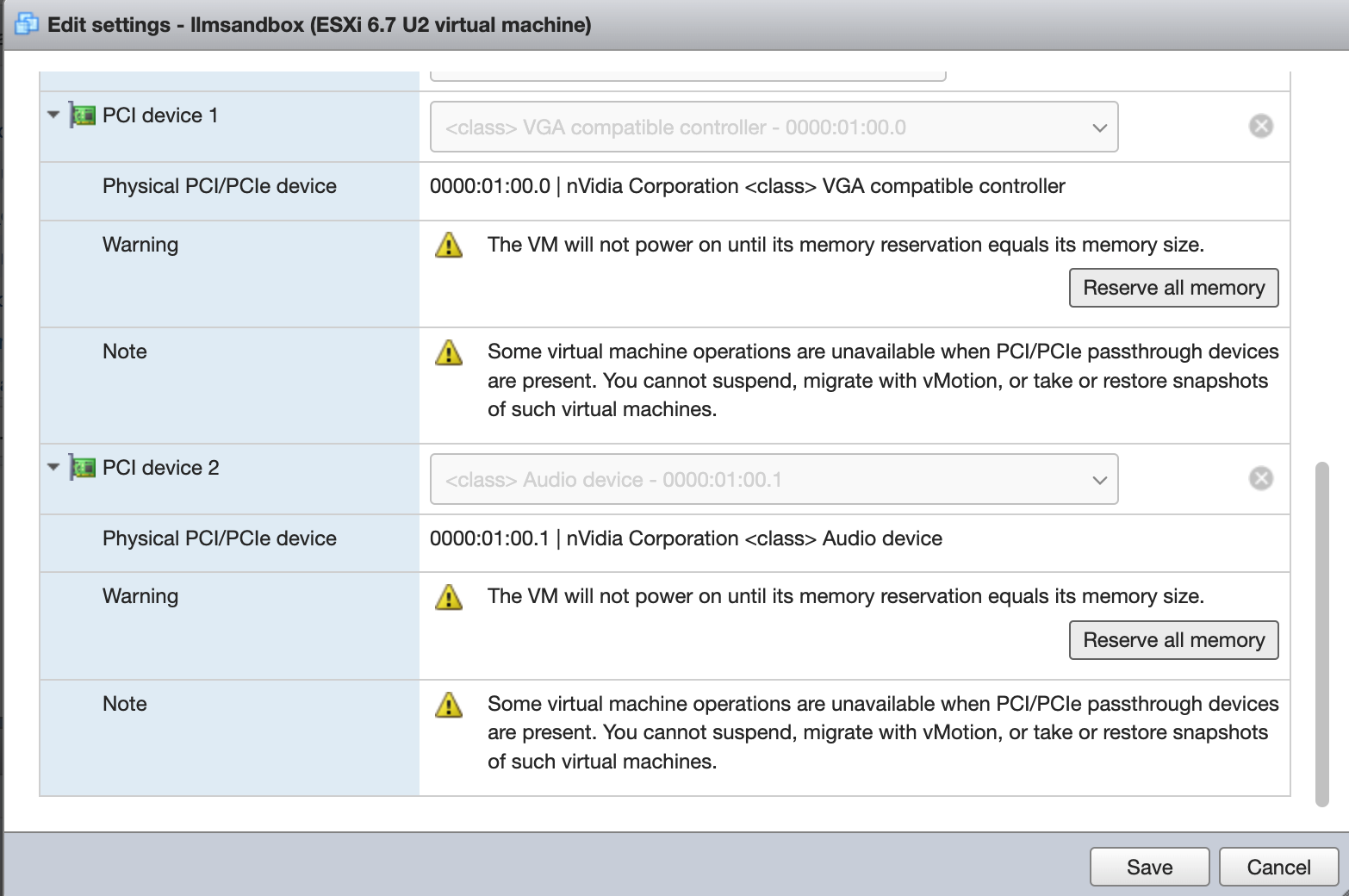Cancel editing the VM settings

(x=1278, y=867)
